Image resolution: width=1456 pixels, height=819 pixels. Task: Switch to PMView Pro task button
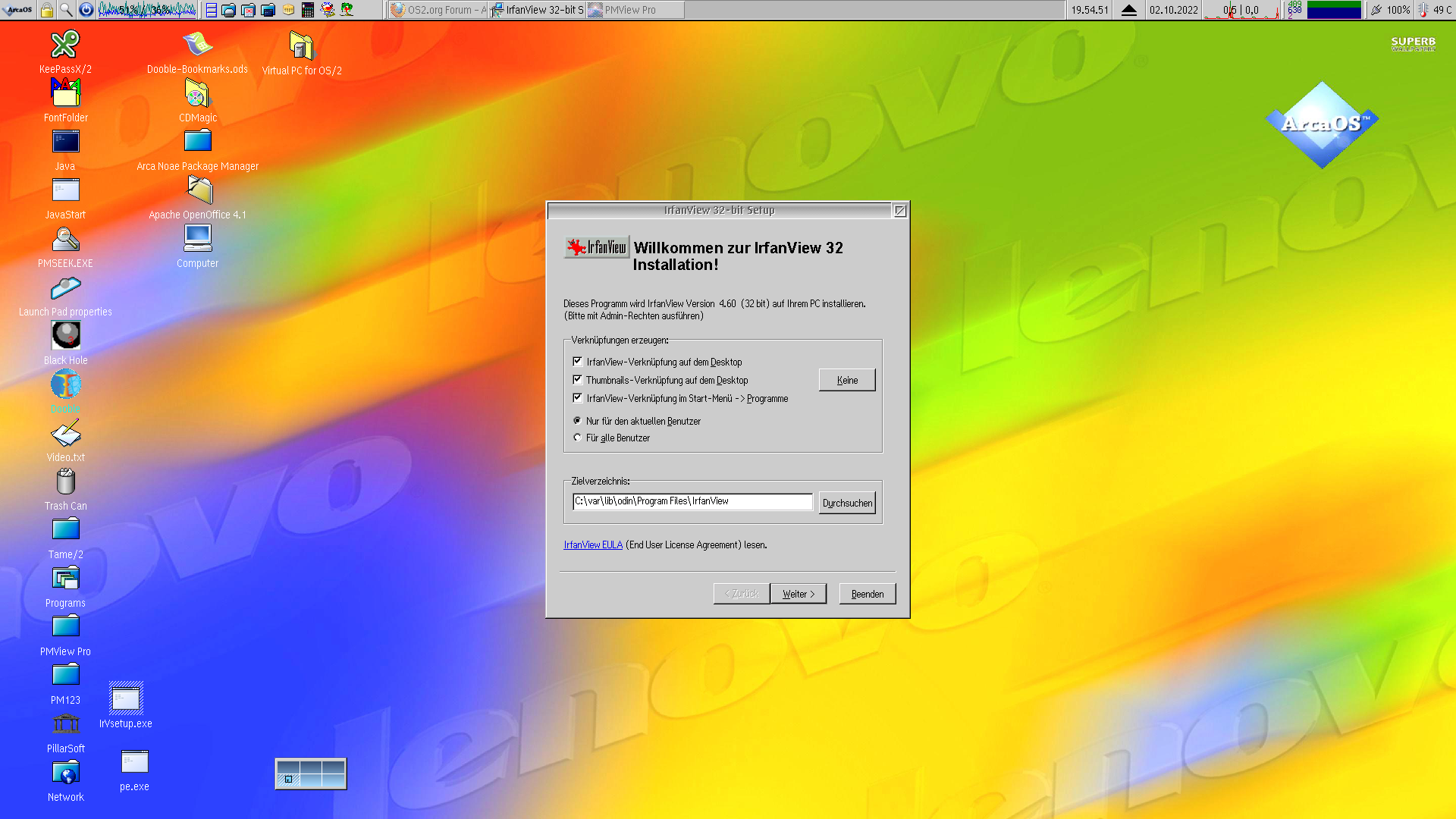click(x=635, y=10)
